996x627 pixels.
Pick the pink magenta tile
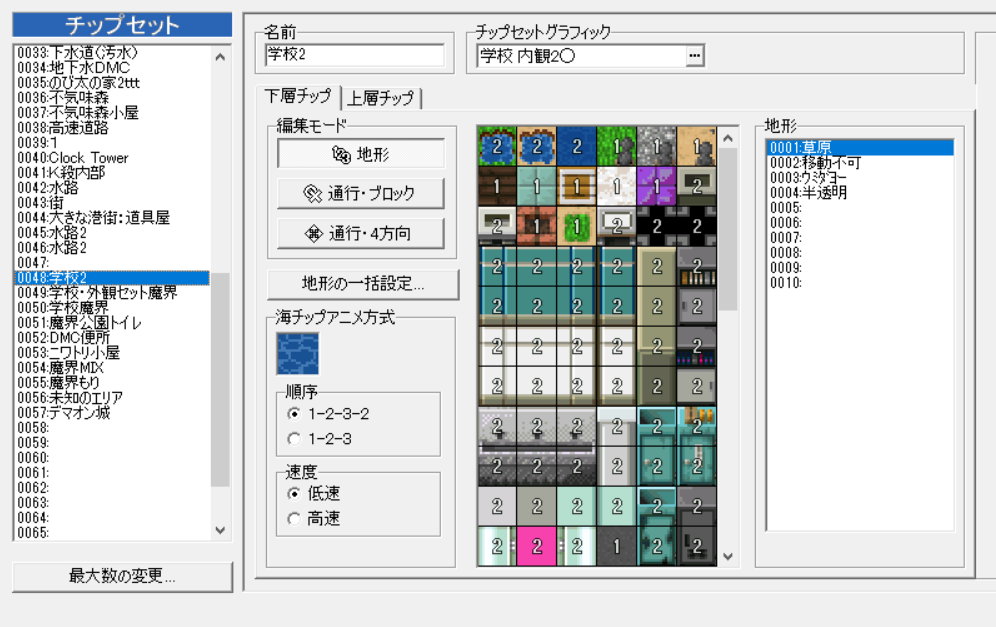(537, 546)
